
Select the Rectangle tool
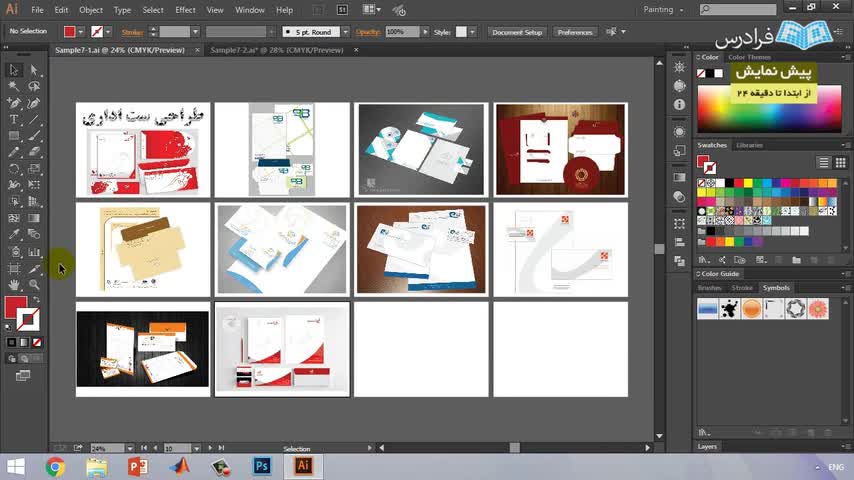(x=14, y=136)
